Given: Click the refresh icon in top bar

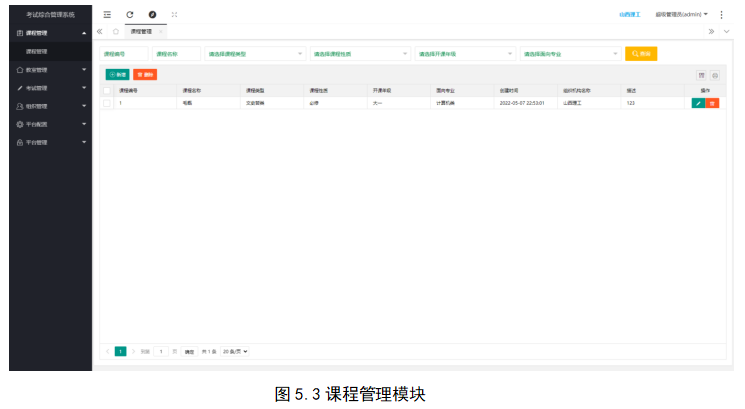Looking at the screenshot, I should click(130, 15).
